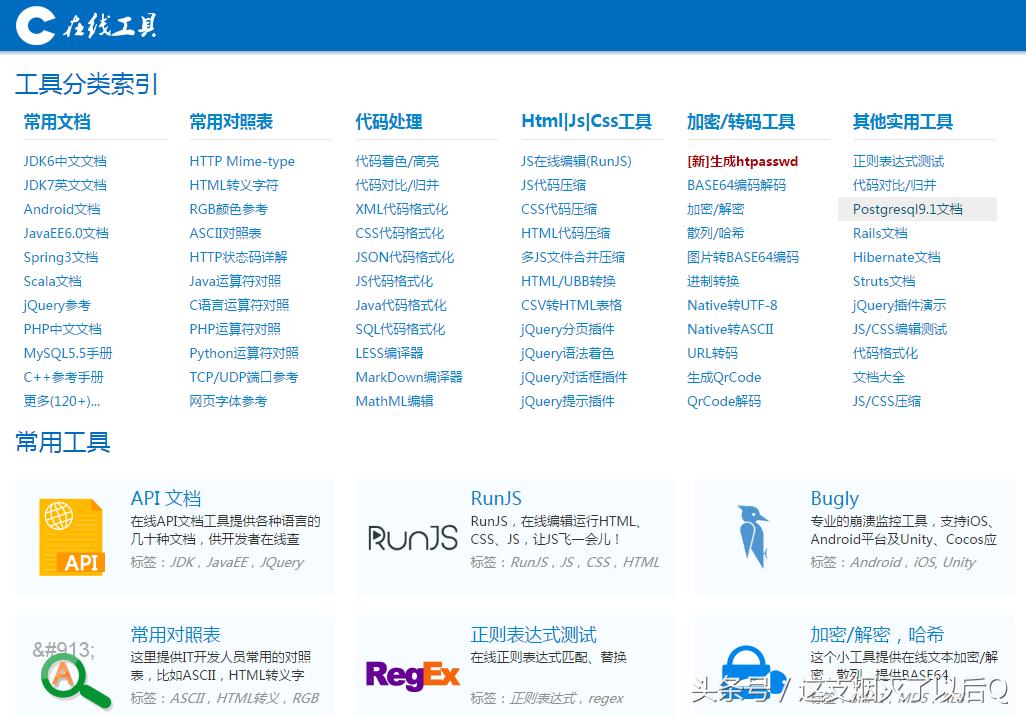Open the API 文档 card title
1026x716 pixels.
[x=166, y=498]
